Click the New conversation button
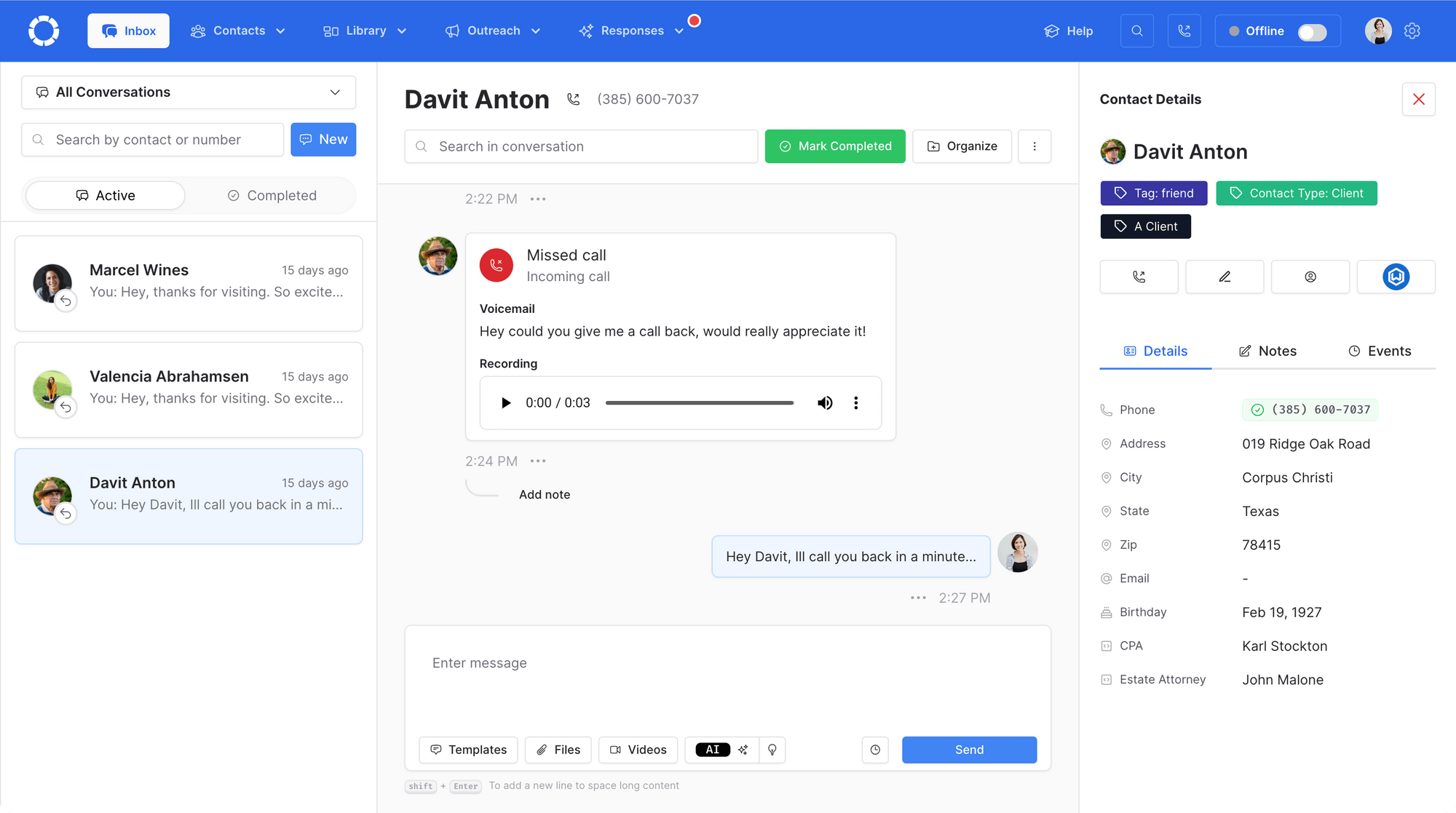1456x813 pixels. click(323, 139)
